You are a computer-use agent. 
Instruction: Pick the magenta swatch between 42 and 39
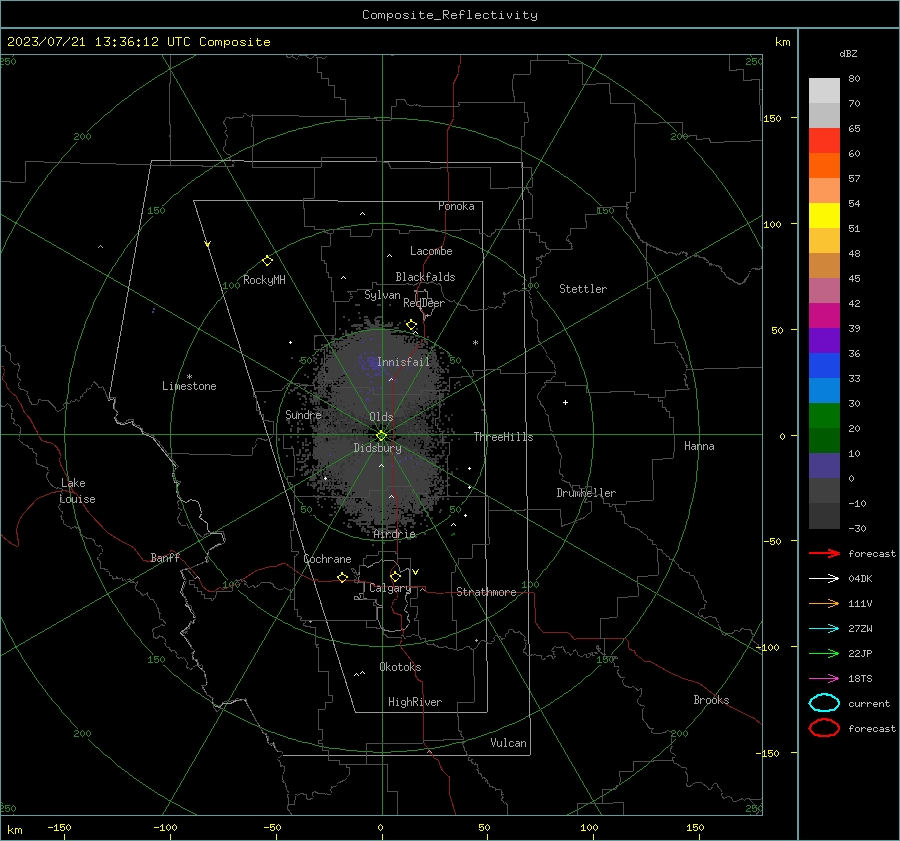824,316
